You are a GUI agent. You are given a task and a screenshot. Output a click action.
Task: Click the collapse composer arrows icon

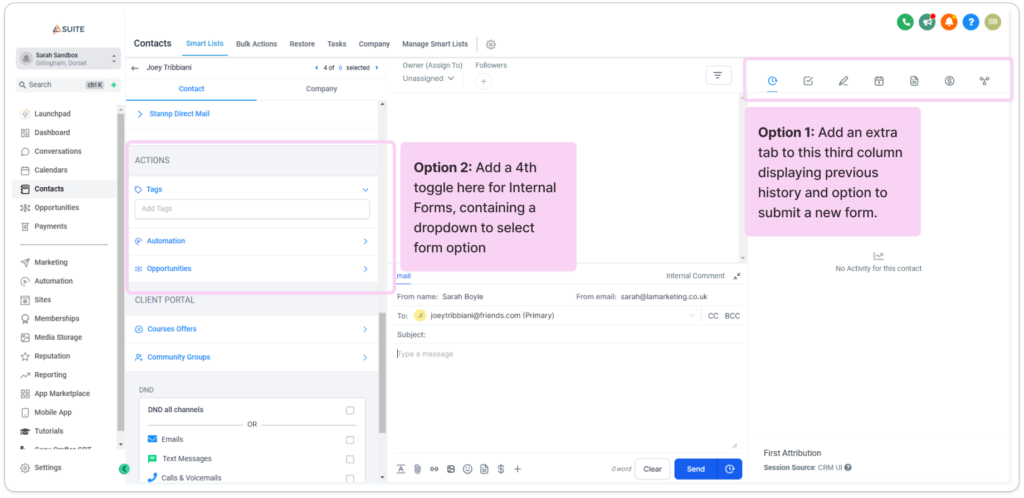[x=737, y=277]
